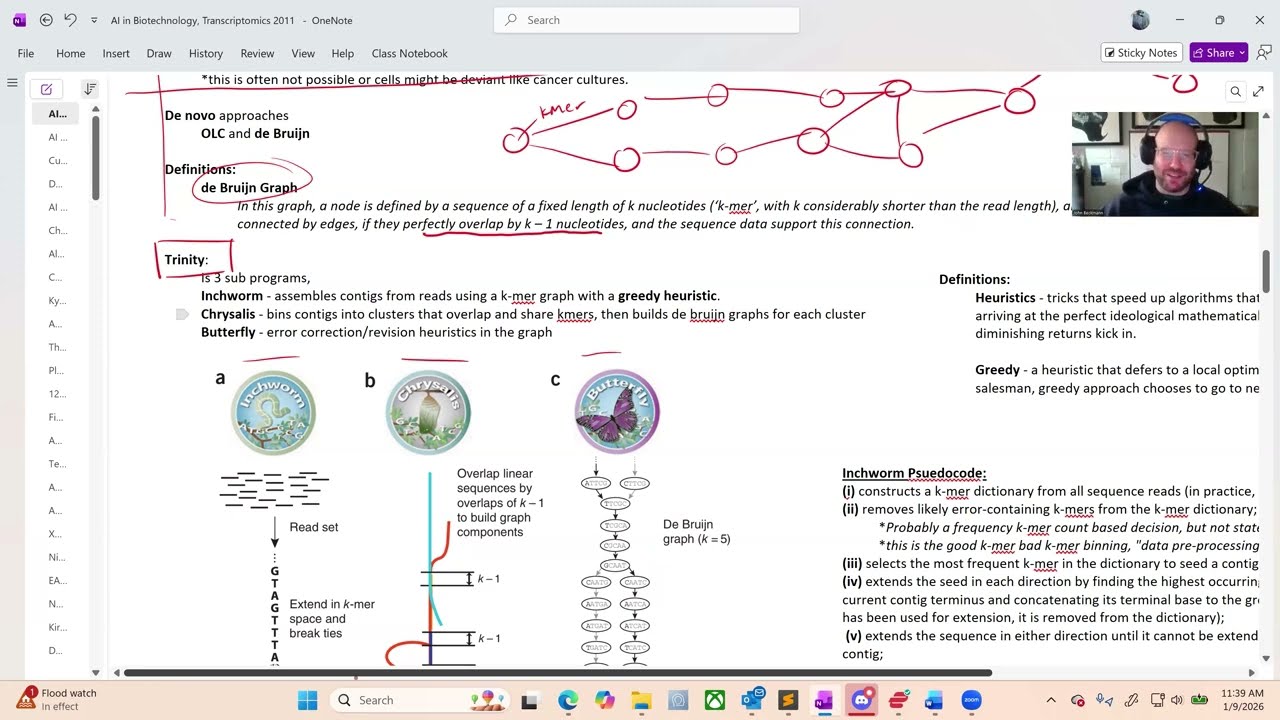Viewport: 1280px width, 720px height.
Task: Open the File menu
Action: pyautogui.click(x=26, y=53)
